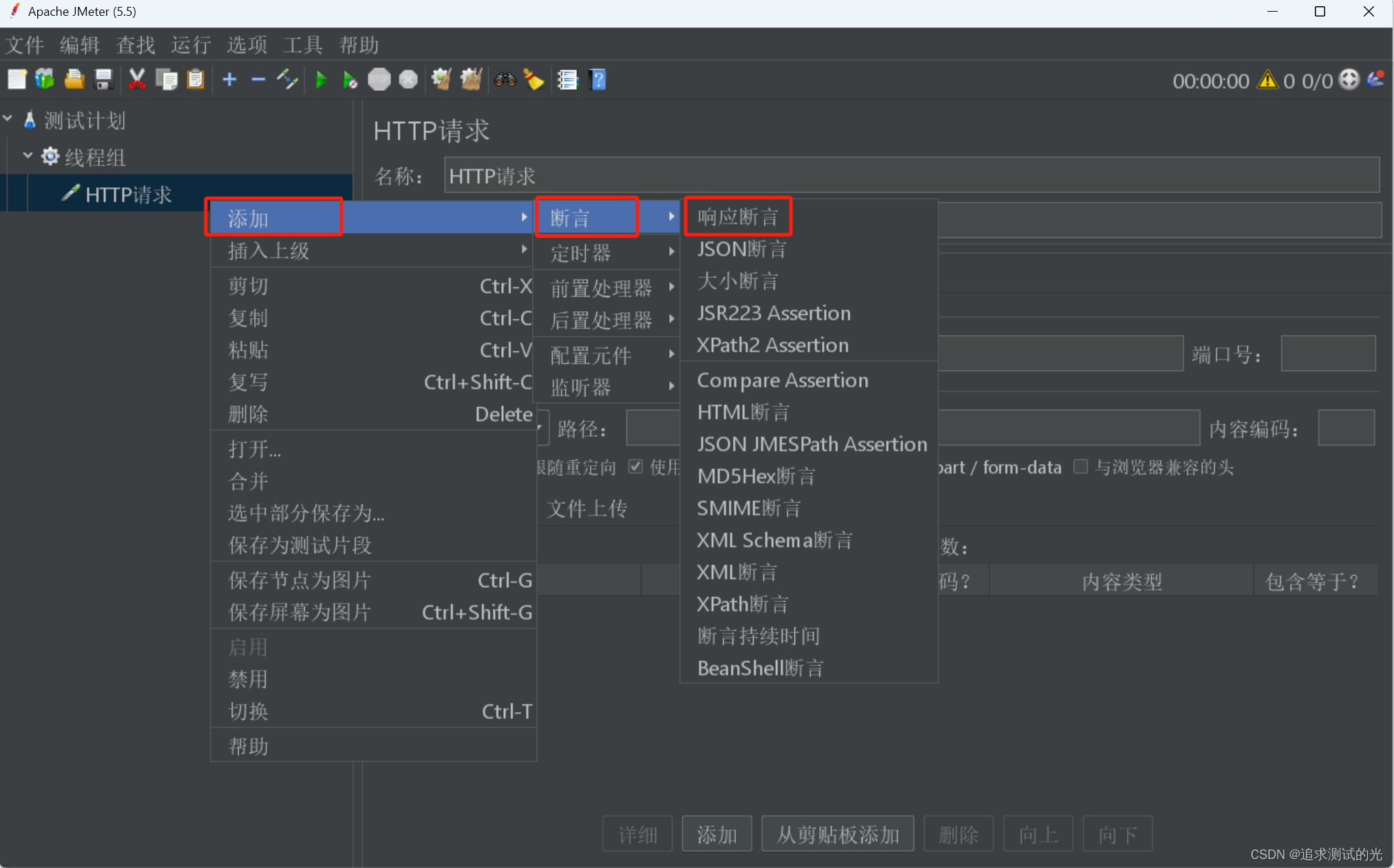Click the Templates icon in toolbar
1394x868 pixels.
click(45, 80)
